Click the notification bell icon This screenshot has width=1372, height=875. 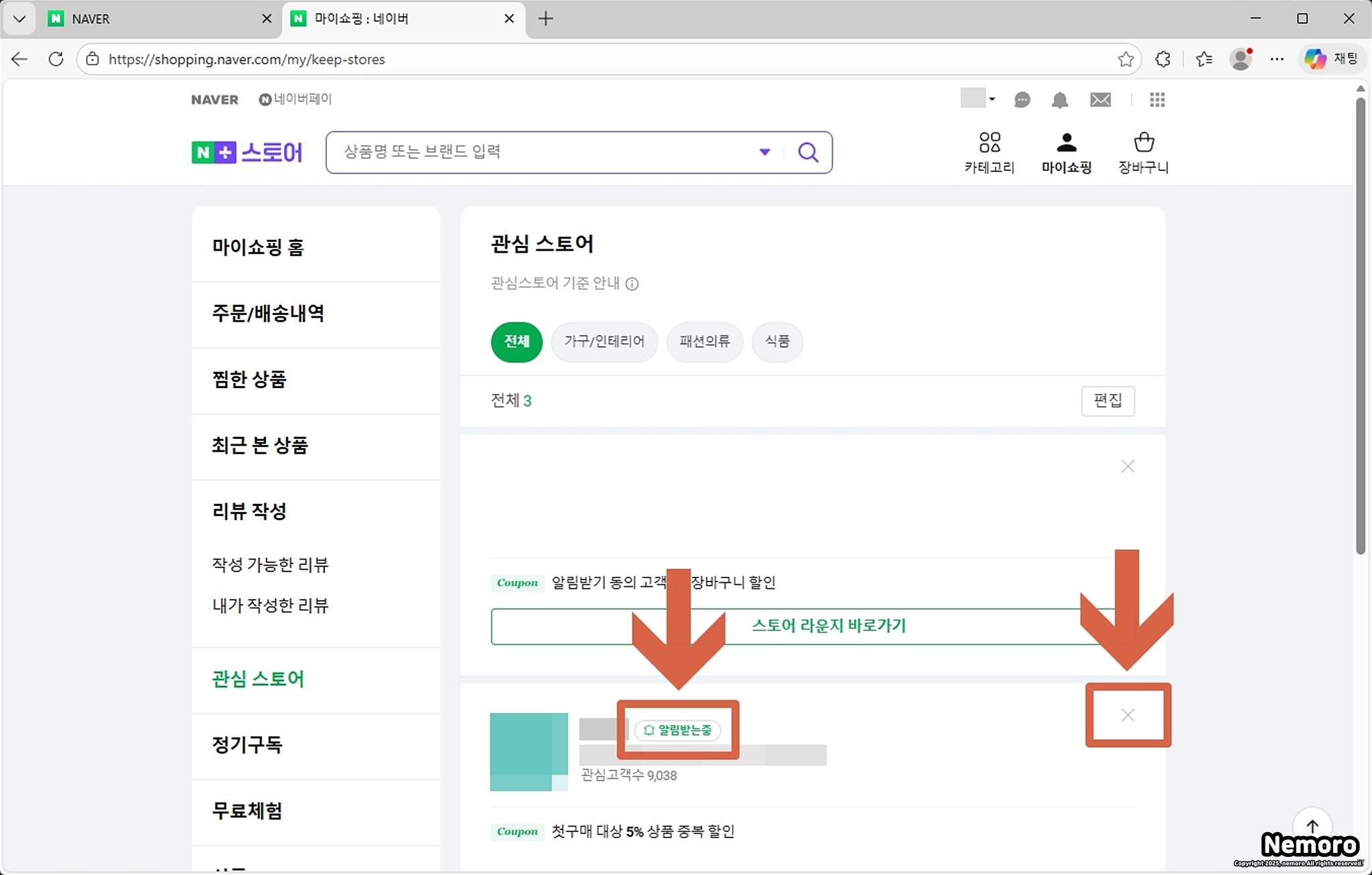click(x=1059, y=100)
